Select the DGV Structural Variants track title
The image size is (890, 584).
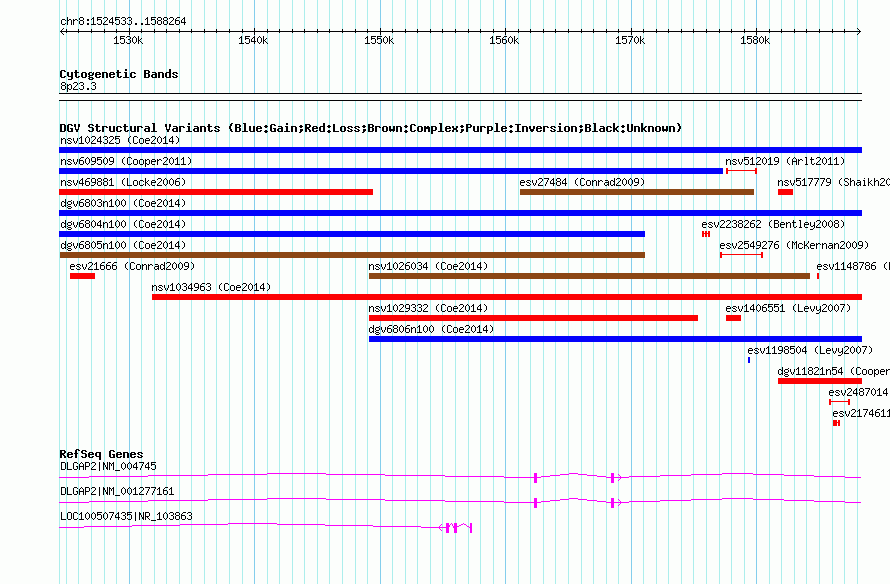click(370, 128)
